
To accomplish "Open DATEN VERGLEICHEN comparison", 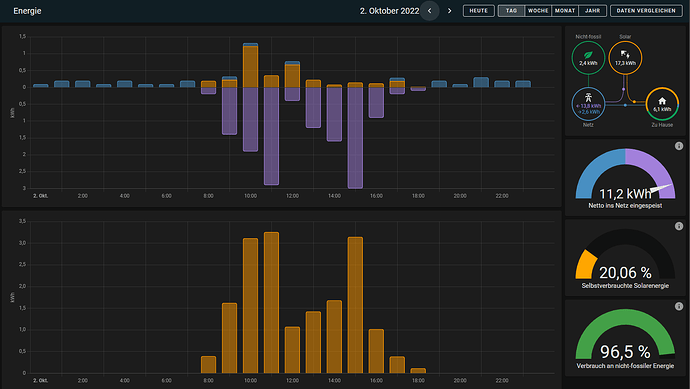I will (x=646, y=11).
